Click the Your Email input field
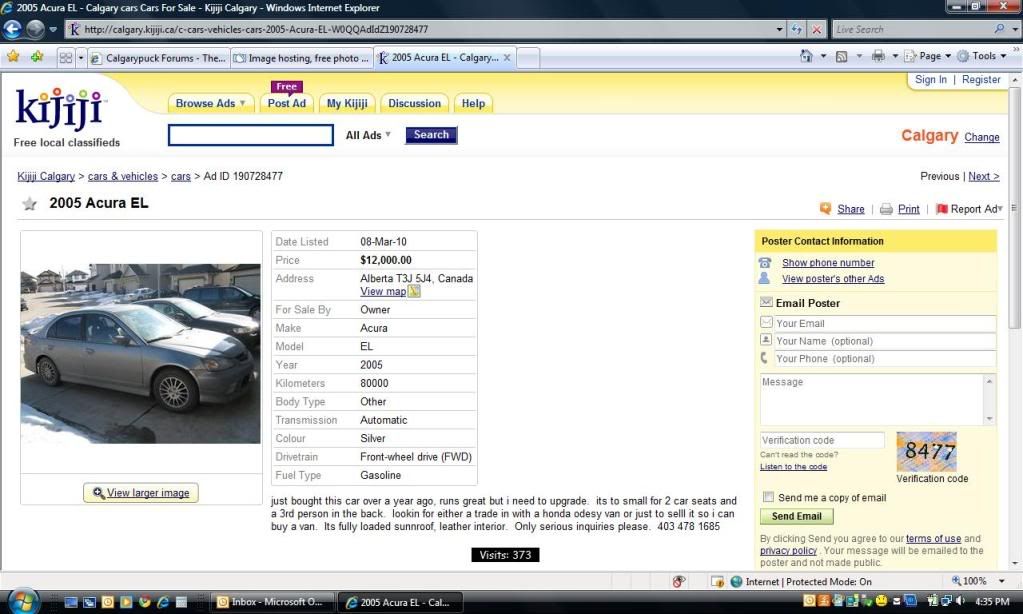The width and height of the screenshot is (1023, 614). [884, 323]
